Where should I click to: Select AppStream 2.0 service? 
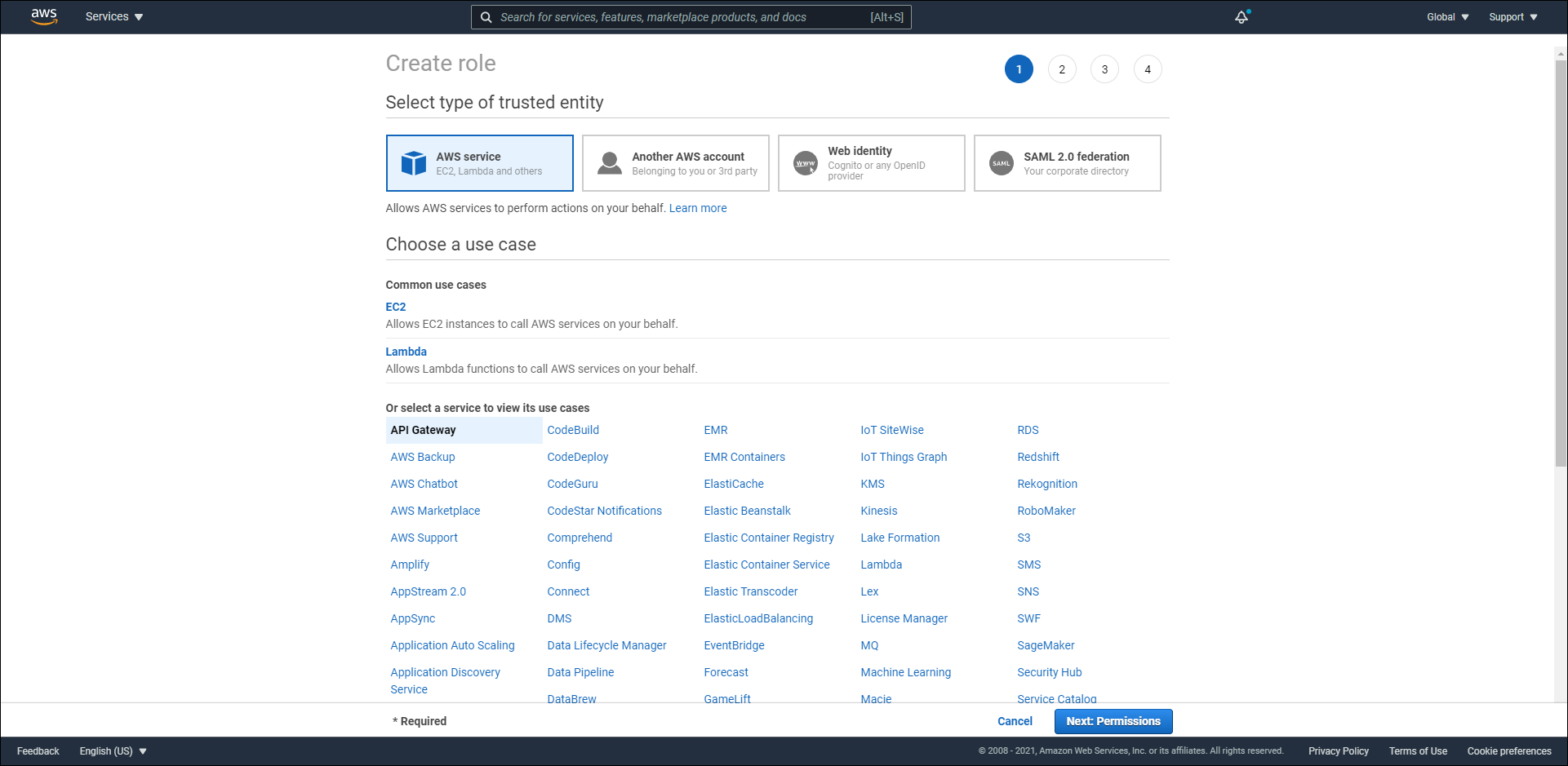[429, 591]
